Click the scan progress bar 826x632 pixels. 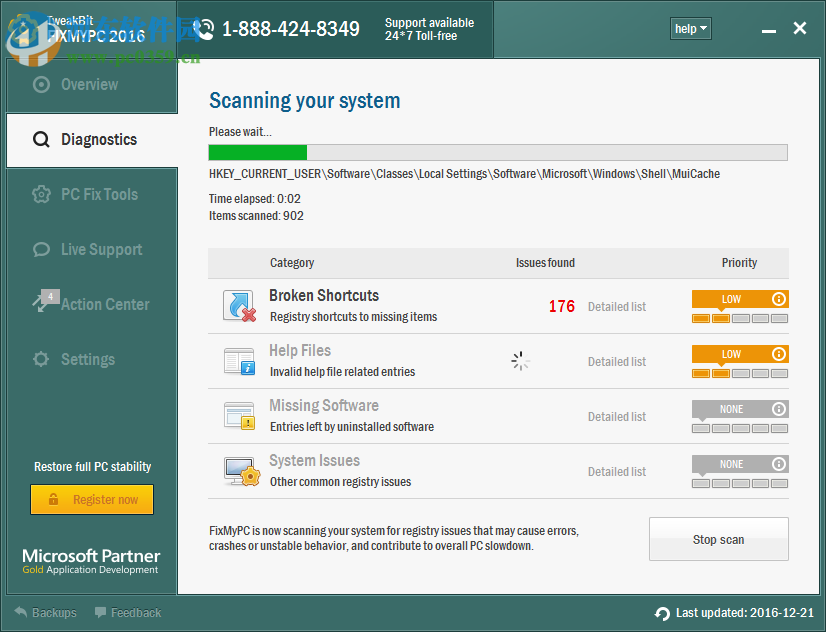pyautogui.click(x=498, y=152)
